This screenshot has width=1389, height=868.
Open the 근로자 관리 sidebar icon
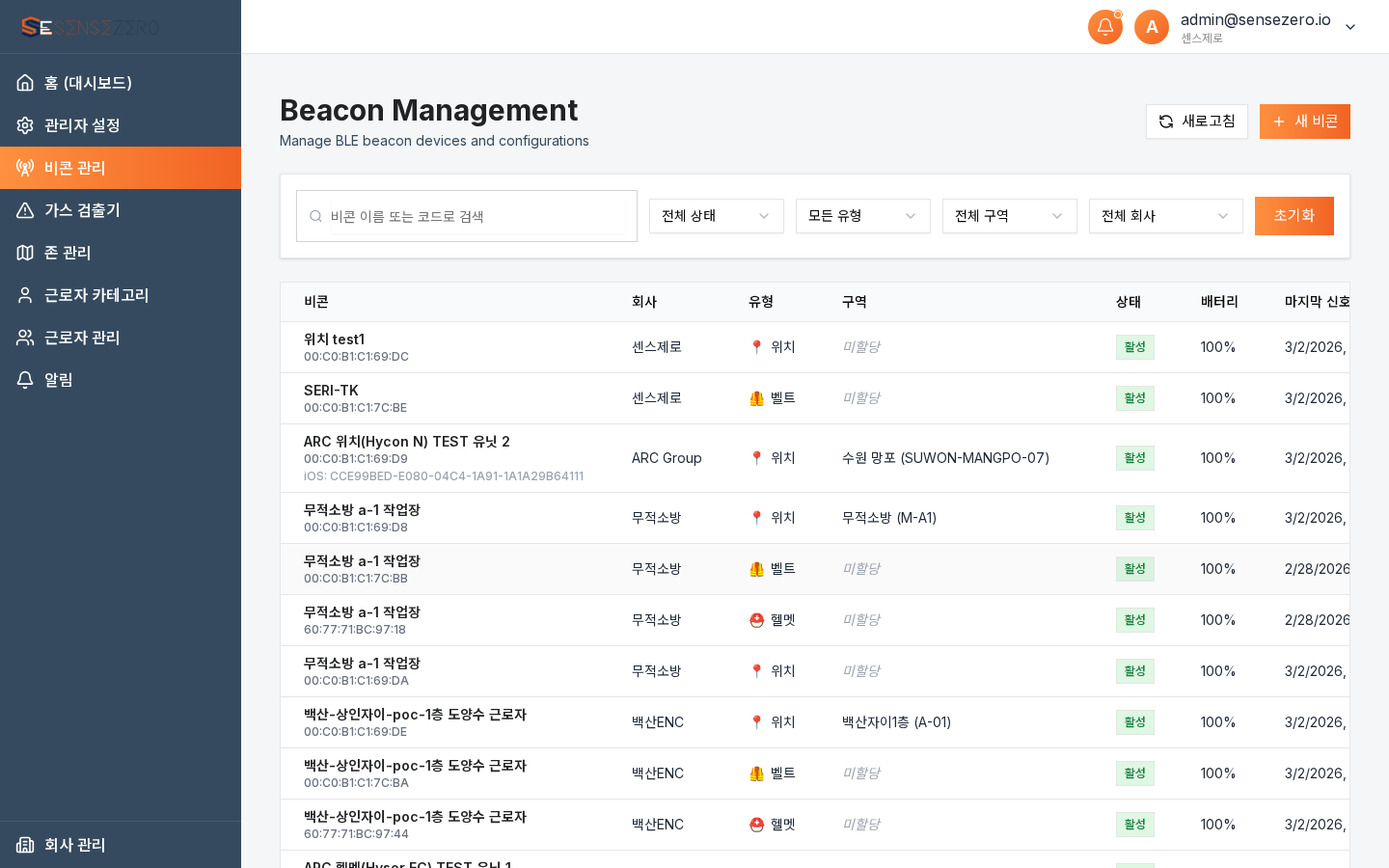pyautogui.click(x=27, y=338)
